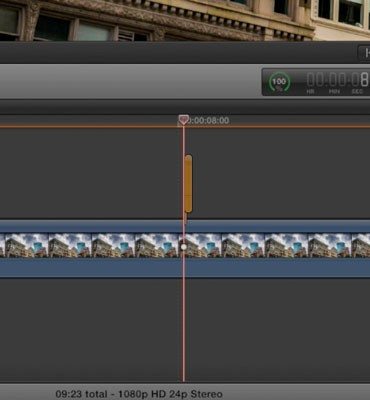
Task: Click the pink playhead handle on the ruler
Action: 183,120
